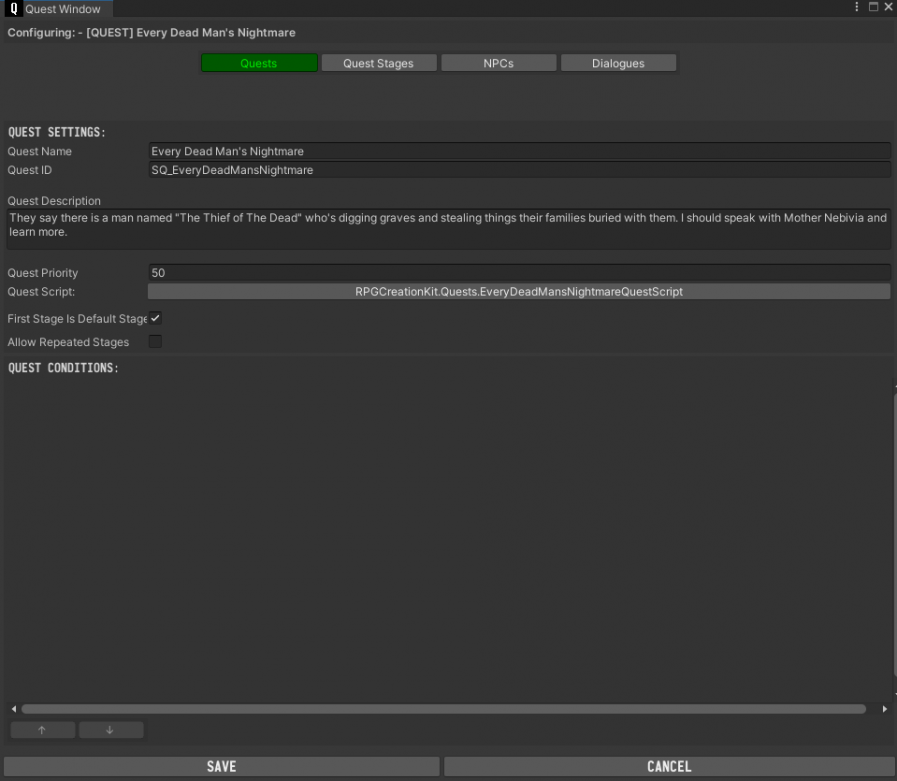Switch to the Quest Stages tab
Image resolution: width=897 pixels, height=781 pixels.
378,63
